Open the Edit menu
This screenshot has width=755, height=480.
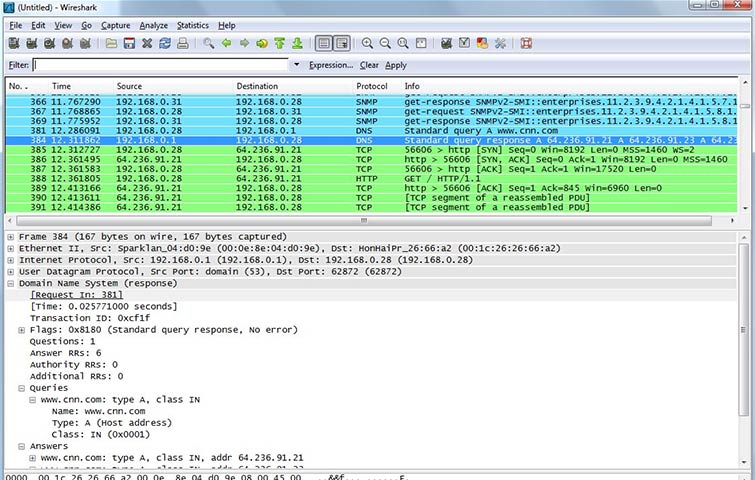[38, 26]
